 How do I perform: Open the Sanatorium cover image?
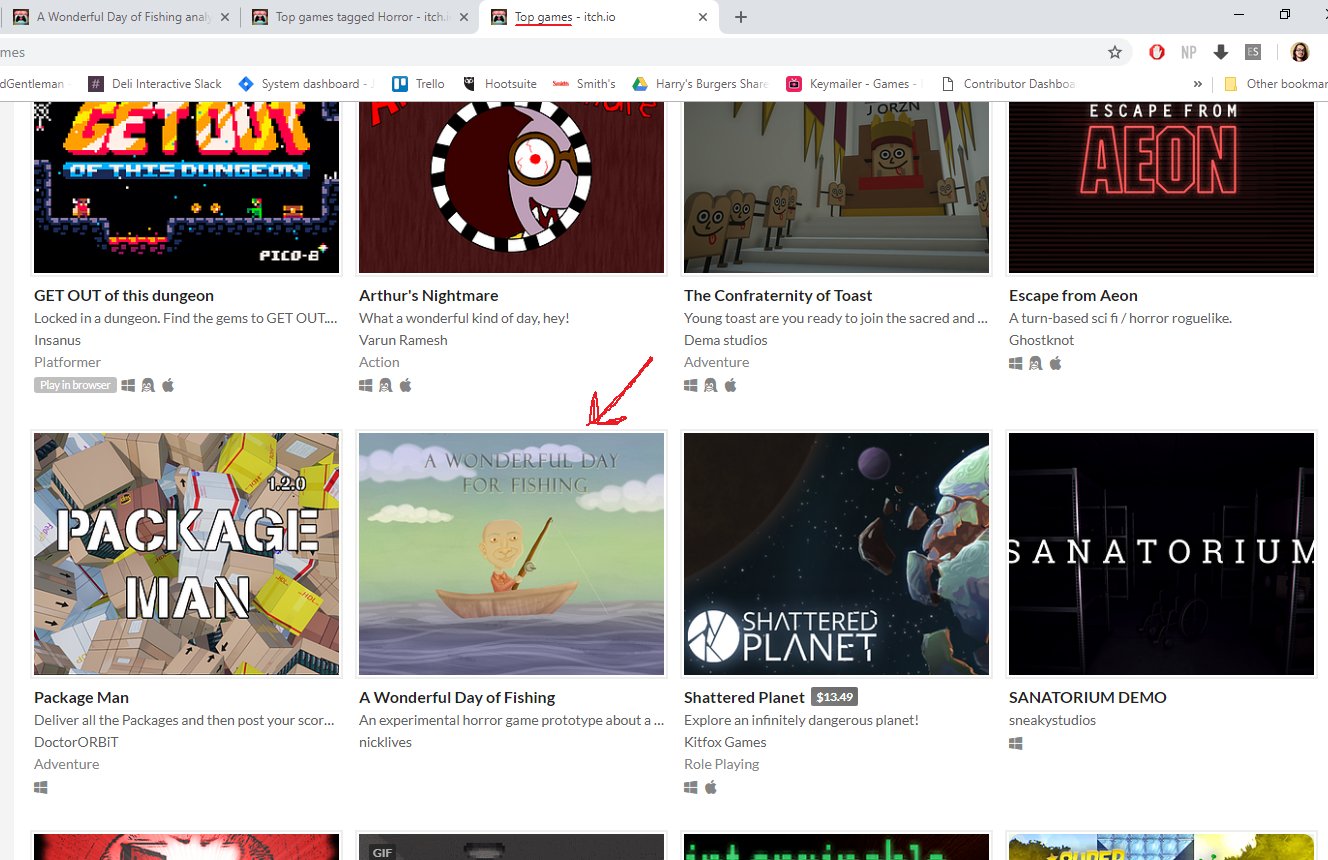pyautogui.click(x=1162, y=554)
